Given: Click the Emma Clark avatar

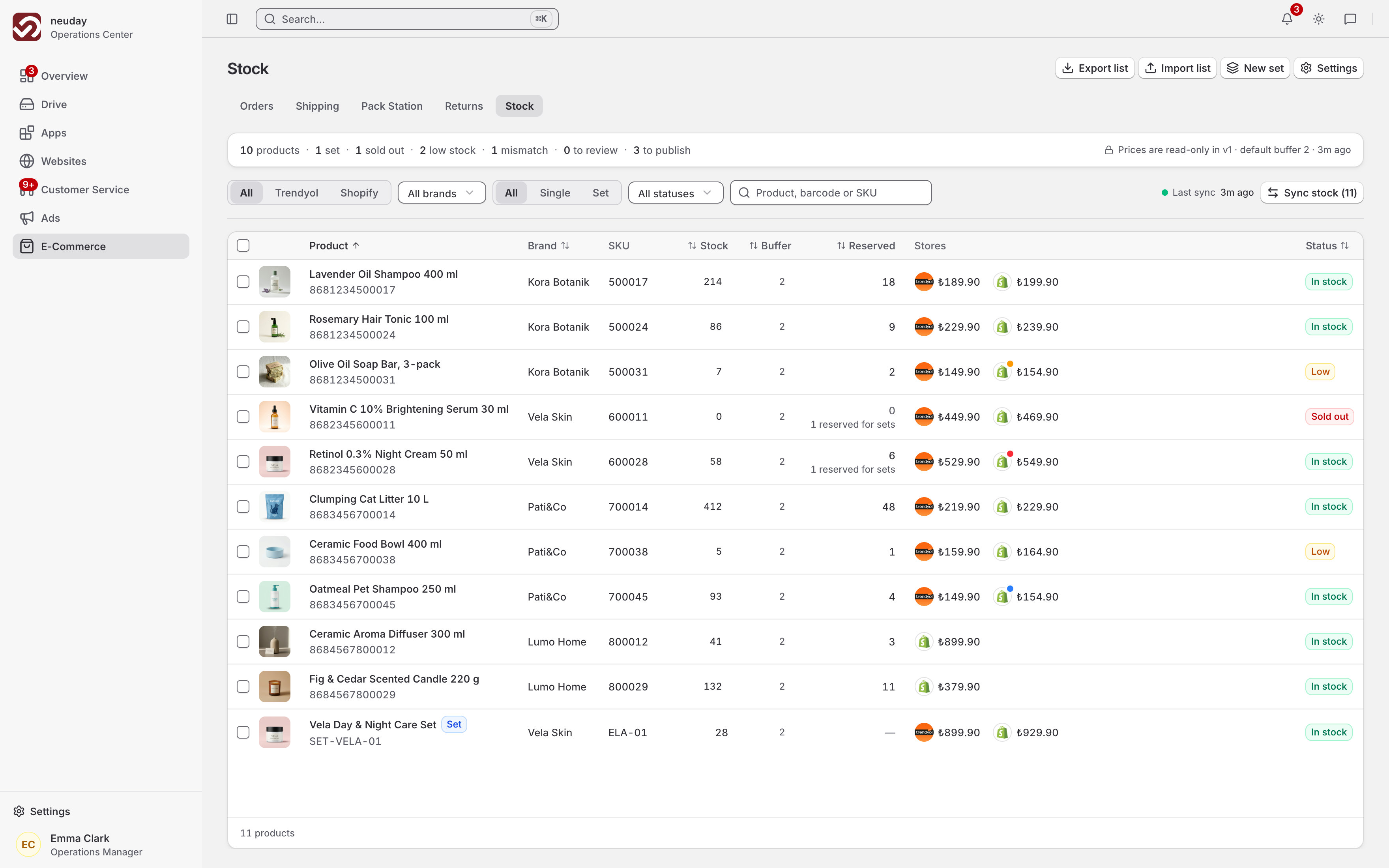Looking at the screenshot, I should 28,844.
